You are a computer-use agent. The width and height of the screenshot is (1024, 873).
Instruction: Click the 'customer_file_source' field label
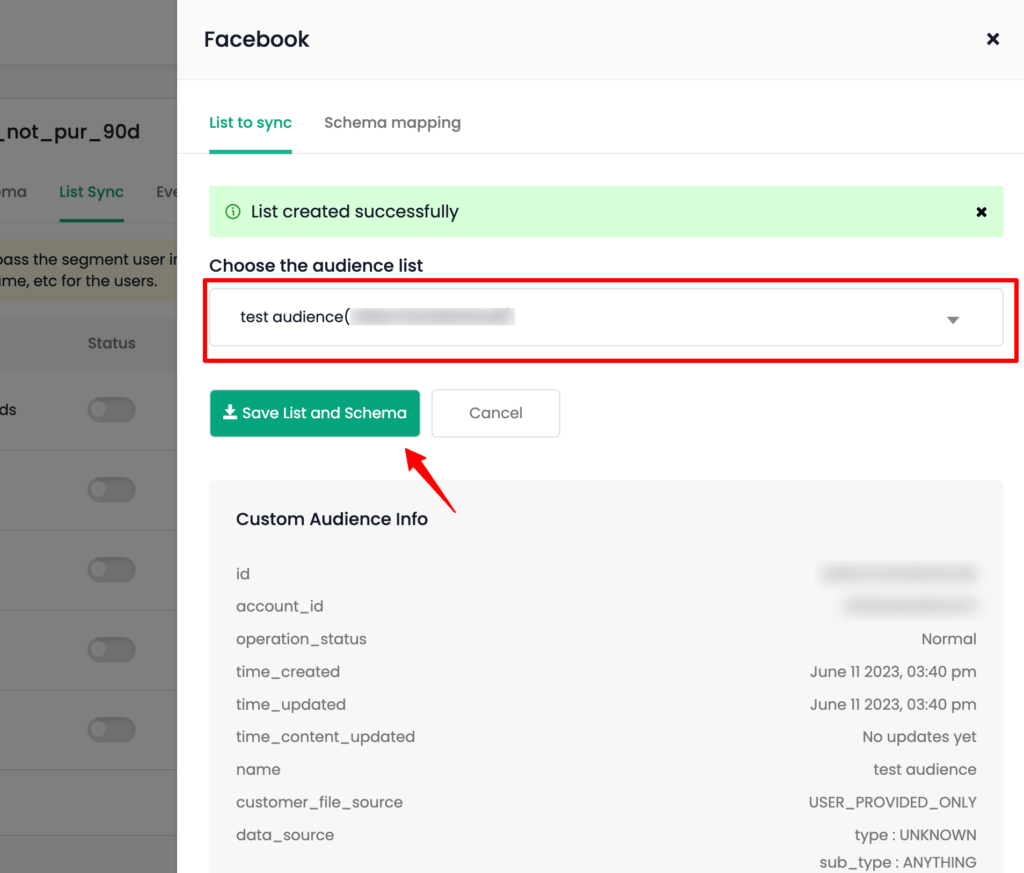(x=319, y=802)
